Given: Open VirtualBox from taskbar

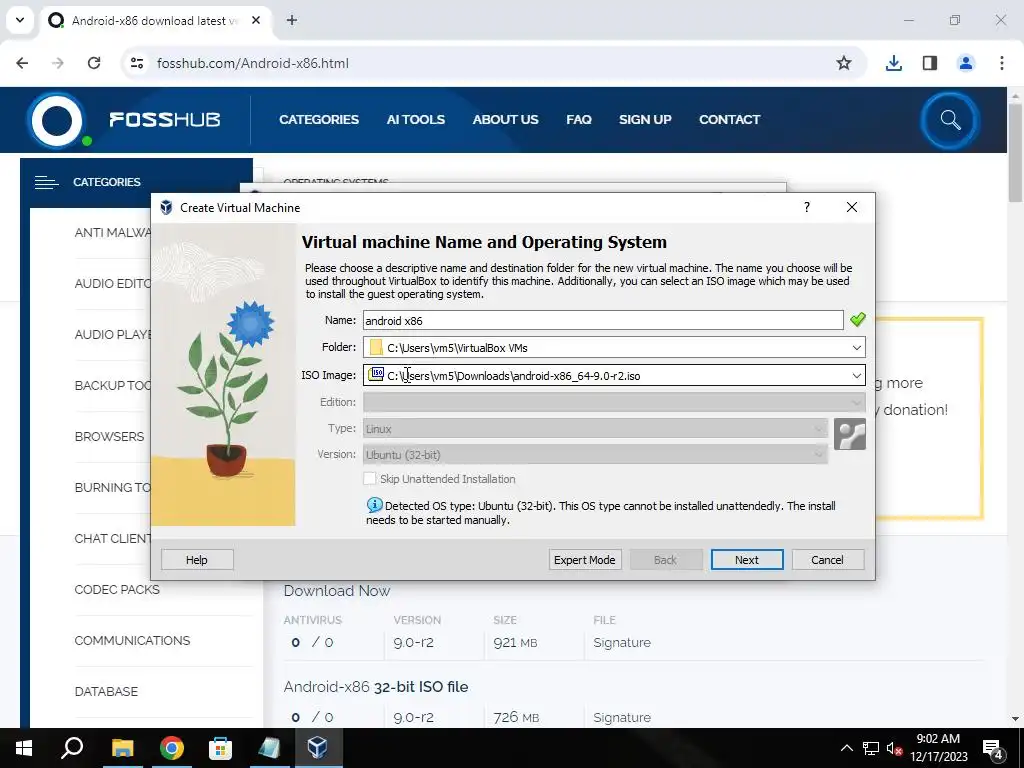Looking at the screenshot, I should point(318,748).
